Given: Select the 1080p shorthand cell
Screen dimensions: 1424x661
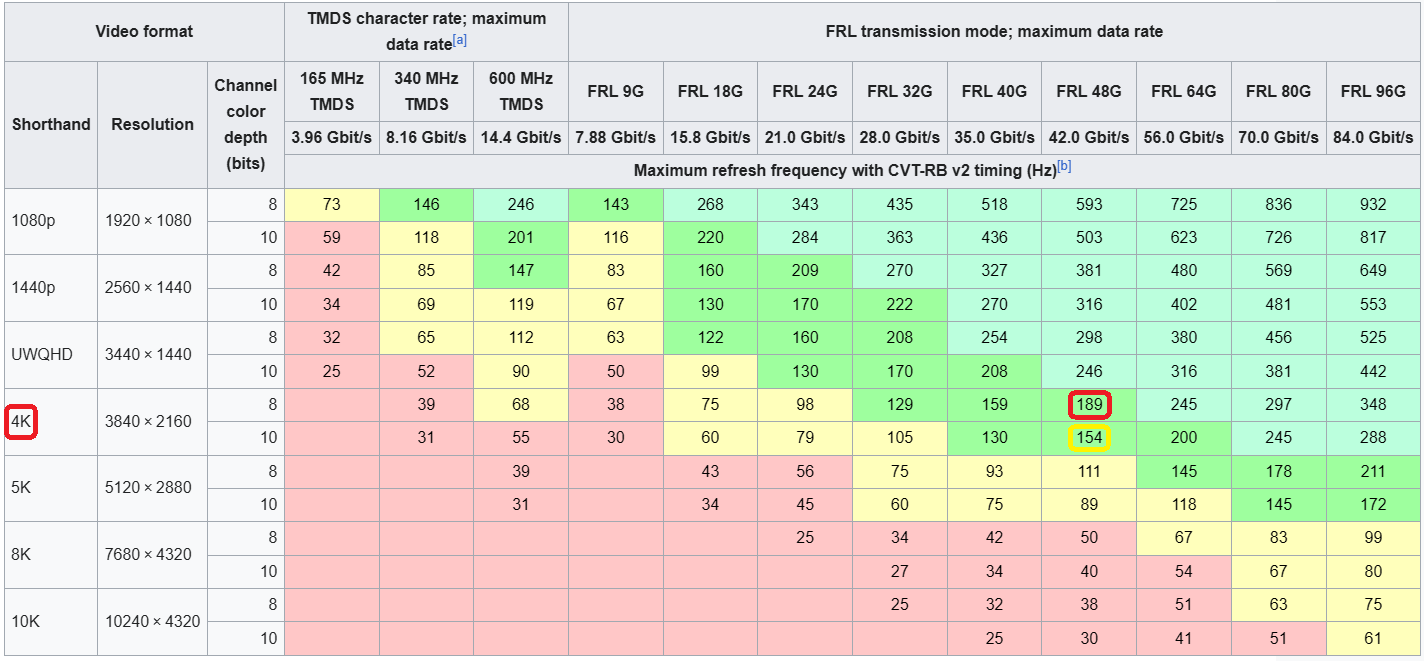Looking at the screenshot, I should coord(51,221).
